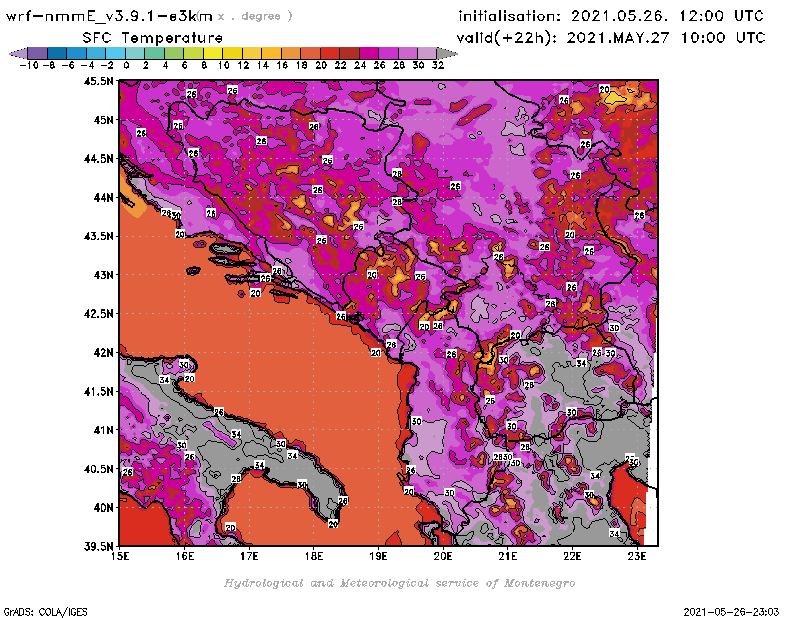Image resolution: width=800 pixels, height=618 pixels.
Task: Pick the yellow 8 to 10 legend swatch
Action: pyautogui.click(x=213, y=53)
